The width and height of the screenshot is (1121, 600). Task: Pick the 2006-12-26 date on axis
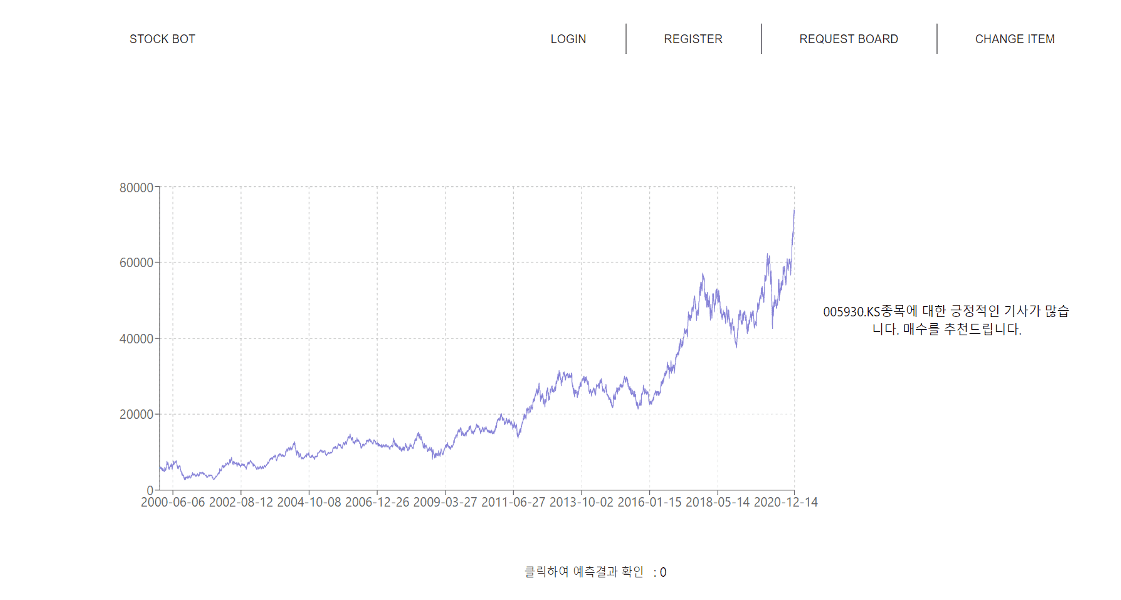click(377, 502)
